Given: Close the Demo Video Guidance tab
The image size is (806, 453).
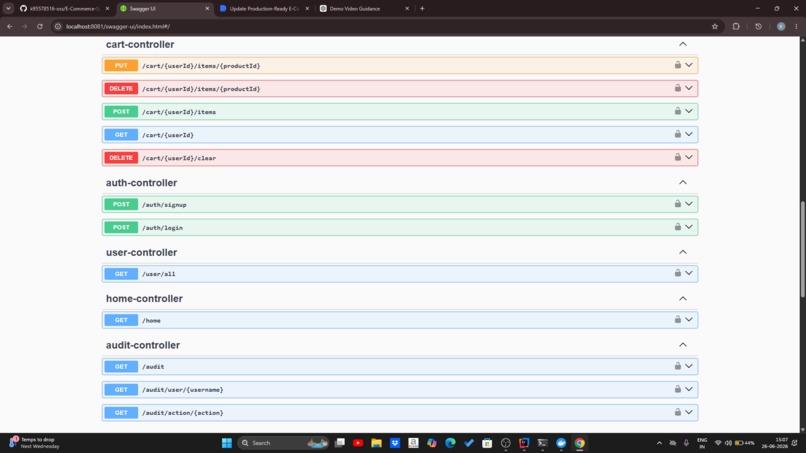Looking at the screenshot, I should [407, 9].
